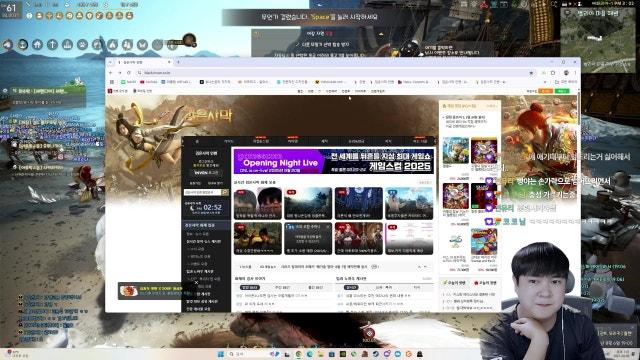
Task: Open the browser tab list dropdown arrow
Action: pyautogui.click(x=110, y=62)
